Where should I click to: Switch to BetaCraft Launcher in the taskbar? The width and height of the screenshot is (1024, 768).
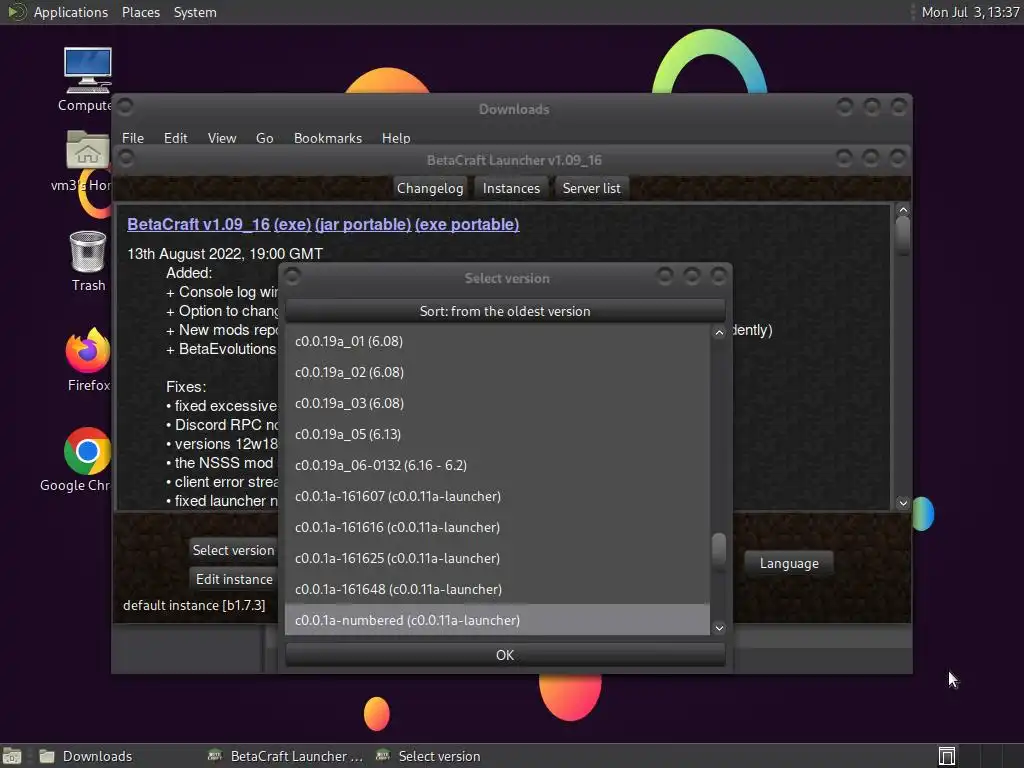(x=285, y=756)
